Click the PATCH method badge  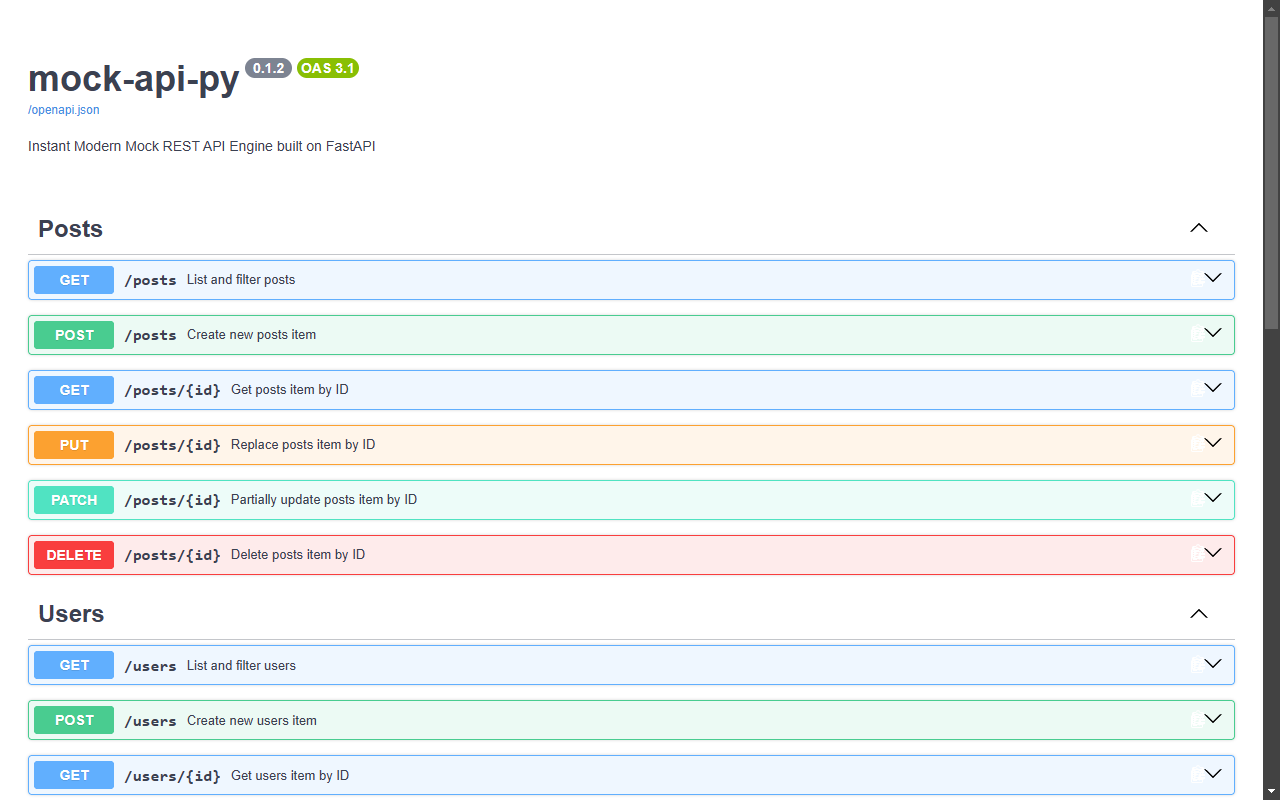point(74,500)
